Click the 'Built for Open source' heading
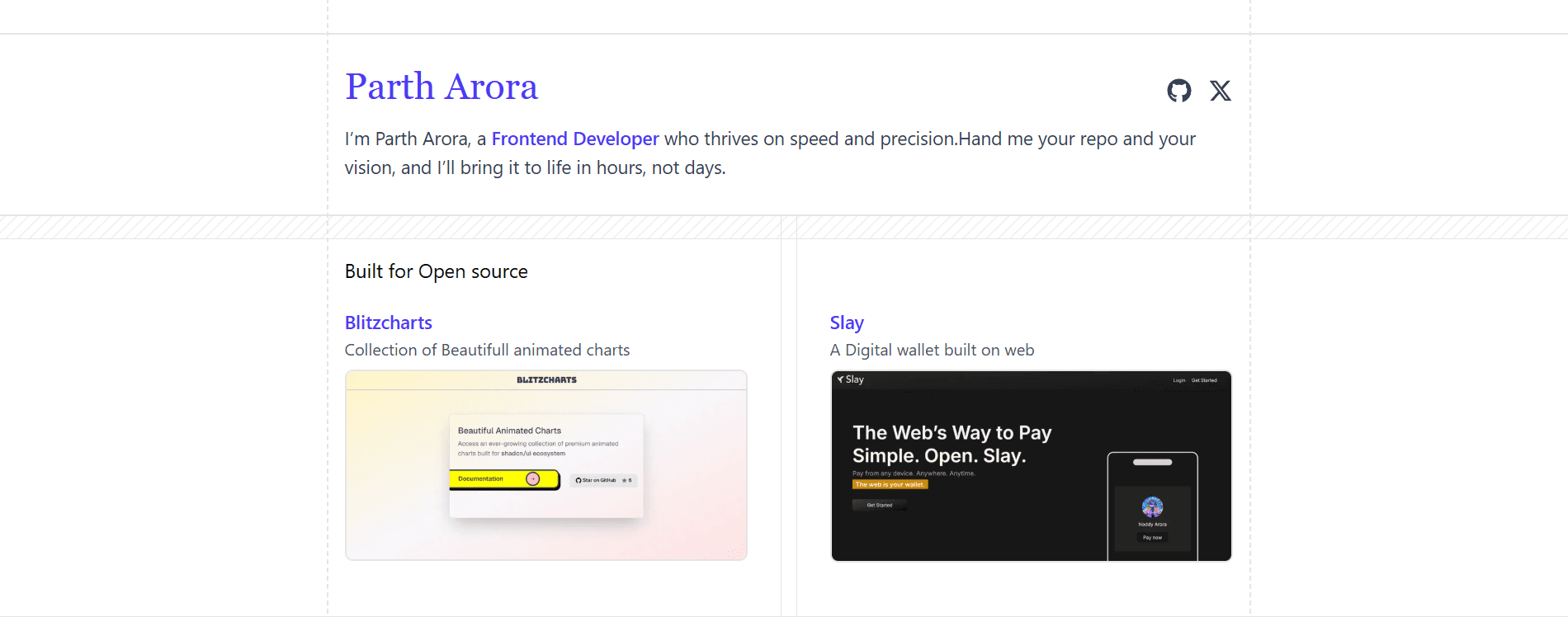 (x=436, y=271)
